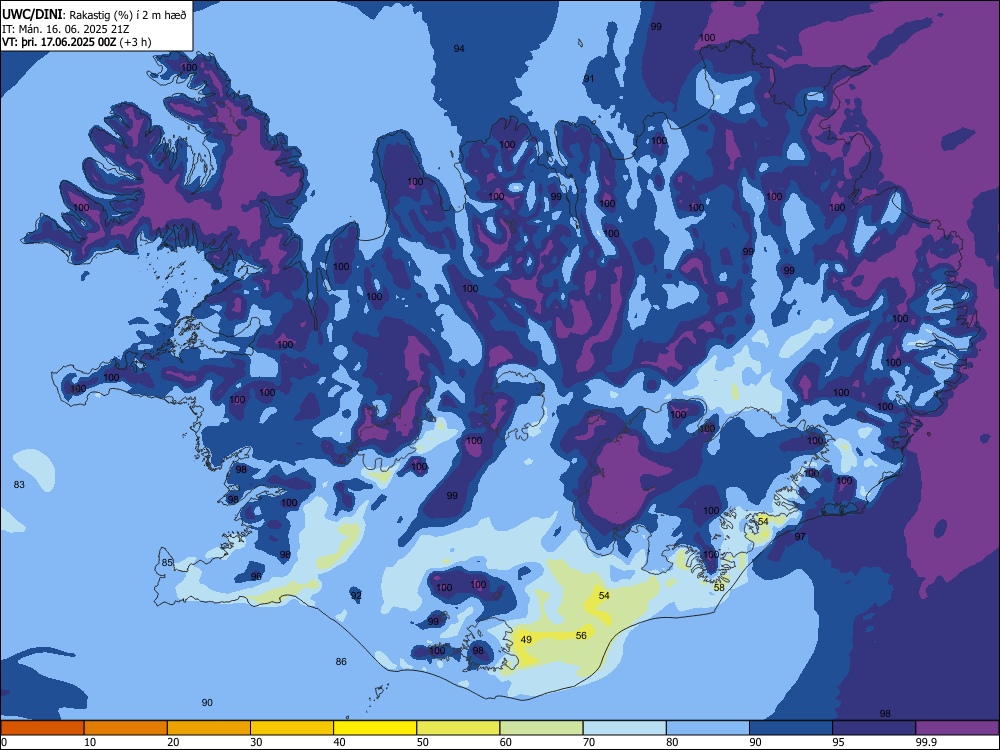The height and width of the screenshot is (750, 1000).
Task: Click the 90 humidity value over sea
Action: 207,702
